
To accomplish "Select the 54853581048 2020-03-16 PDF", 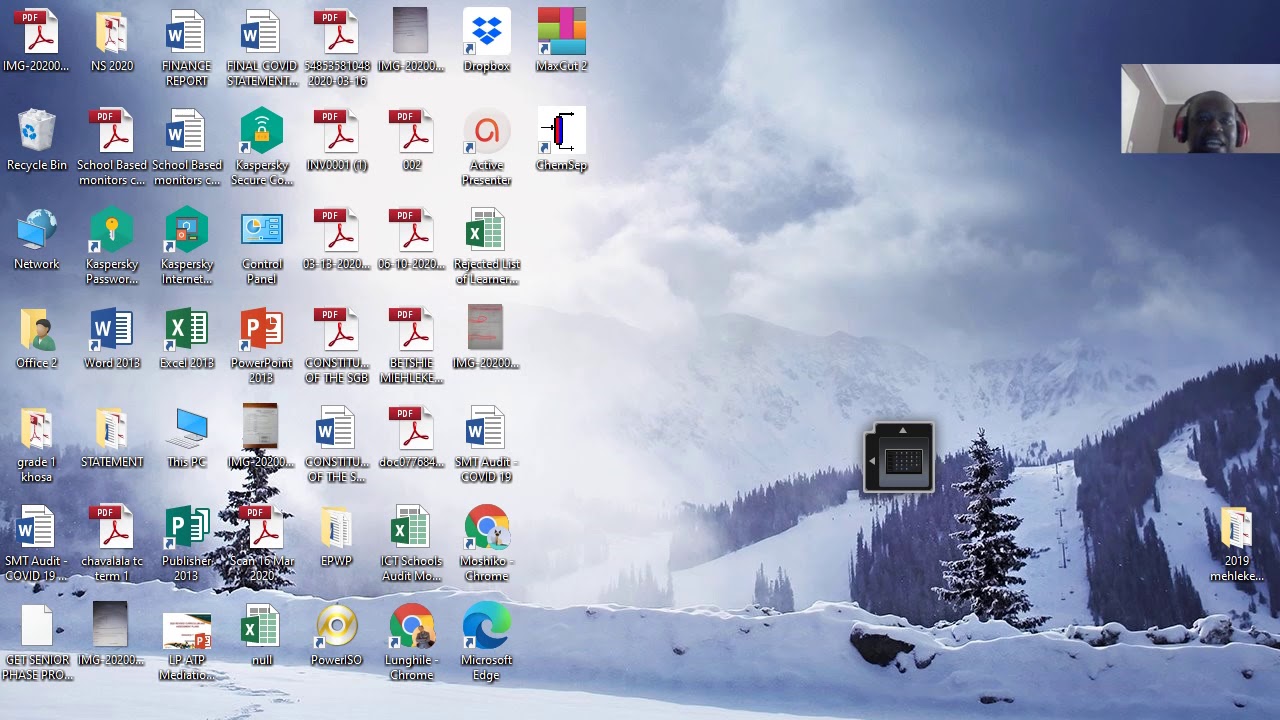I will 337,48.
